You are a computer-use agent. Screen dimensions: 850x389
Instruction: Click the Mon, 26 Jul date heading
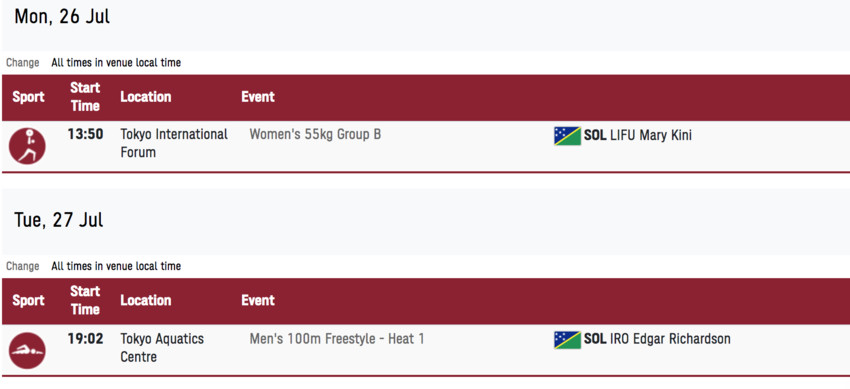(62, 17)
